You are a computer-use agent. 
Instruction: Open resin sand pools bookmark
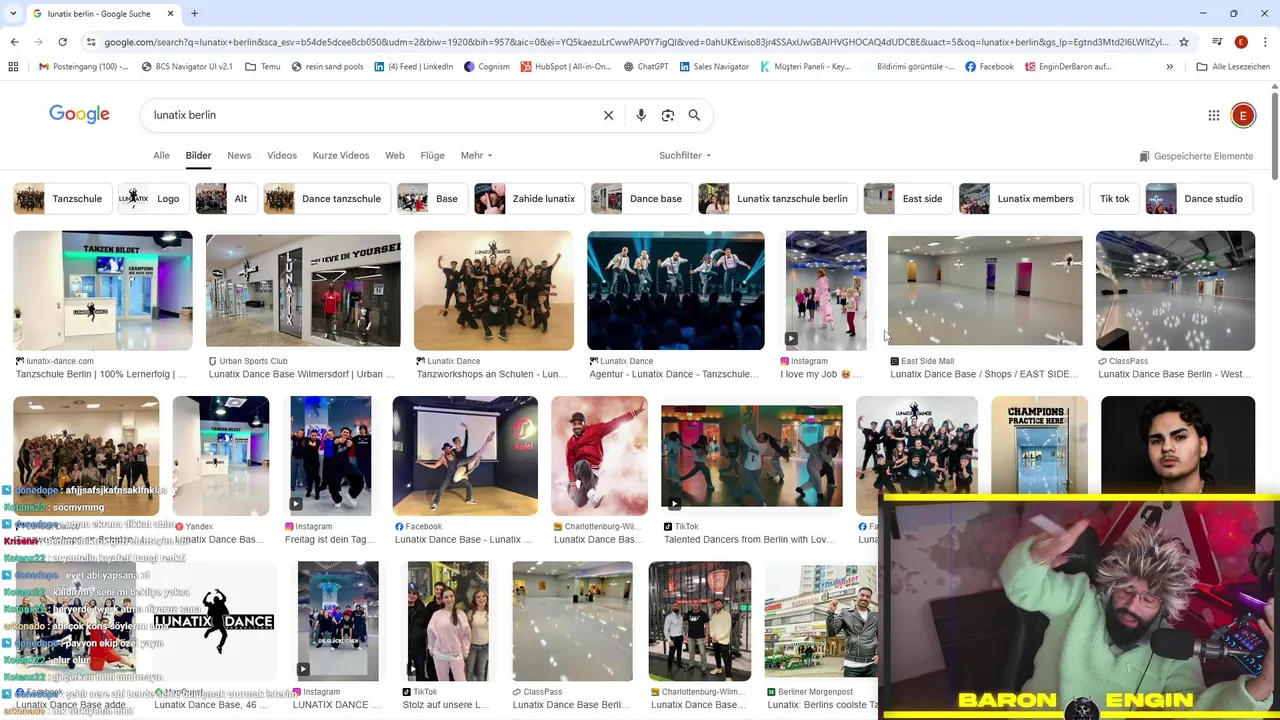pos(328,67)
